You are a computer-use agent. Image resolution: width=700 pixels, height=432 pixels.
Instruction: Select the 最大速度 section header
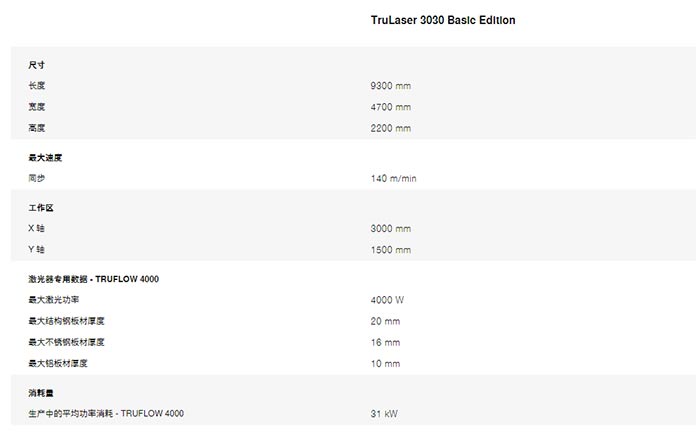point(45,158)
